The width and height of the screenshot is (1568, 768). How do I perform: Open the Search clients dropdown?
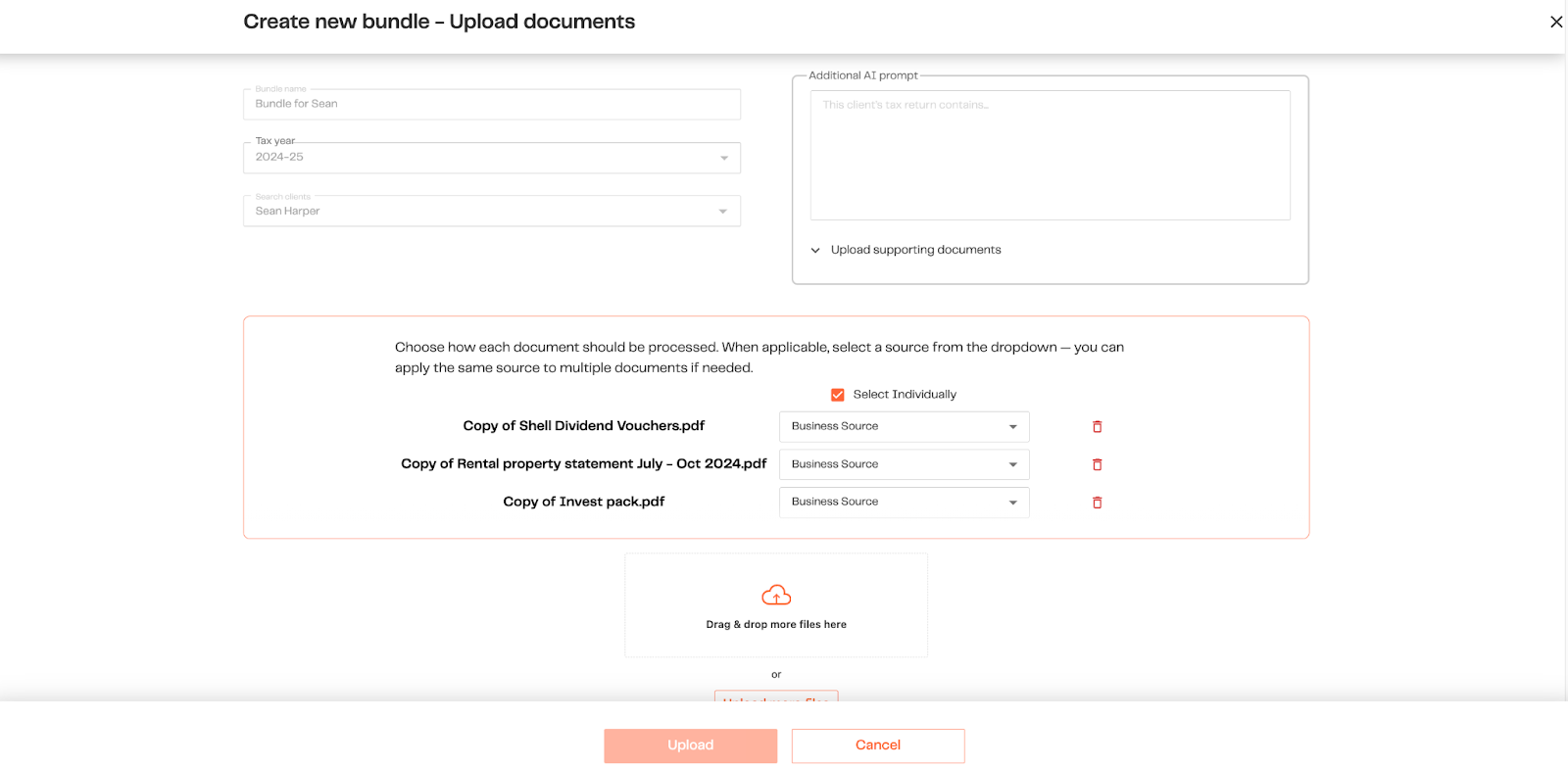coord(492,211)
